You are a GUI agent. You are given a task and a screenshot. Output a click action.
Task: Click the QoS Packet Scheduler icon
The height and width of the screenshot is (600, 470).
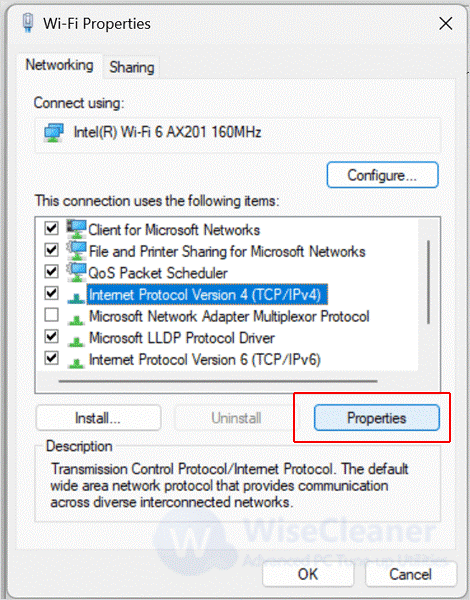click(77, 273)
